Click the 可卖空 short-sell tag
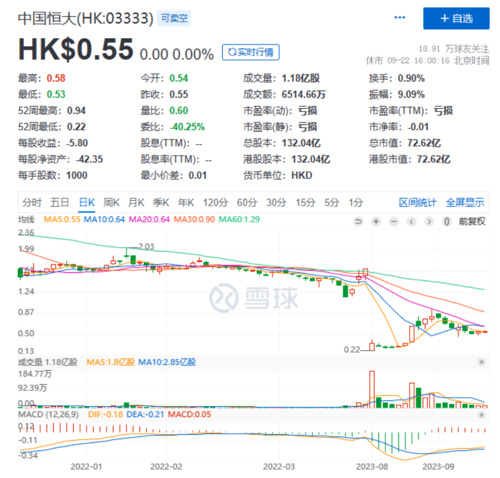The height and width of the screenshot is (478, 500). [174, 18]
